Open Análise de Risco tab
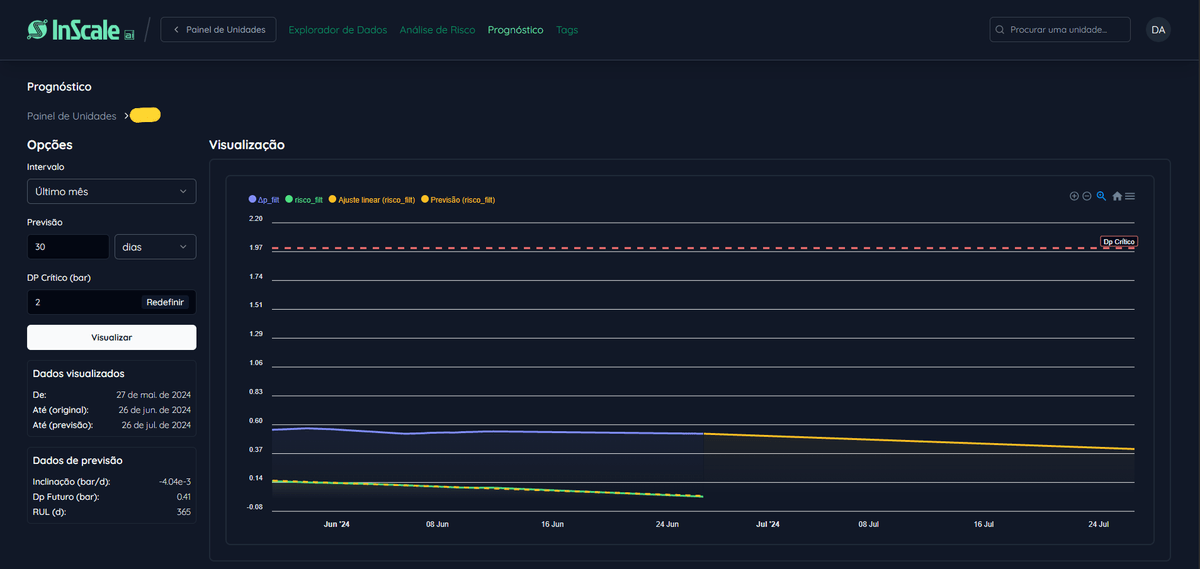 (x=437, y=30)
